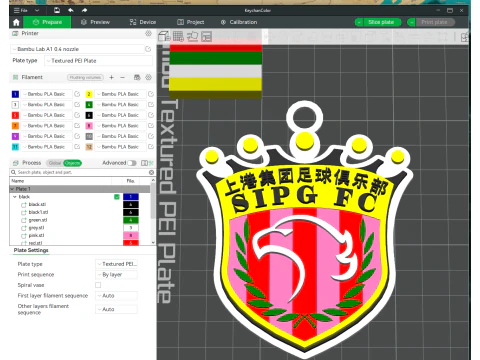This screenshot has width=480, height=360.
Task: Edit filament 6 preset icon
Action: pyautogui.click(x=151, y=115)
